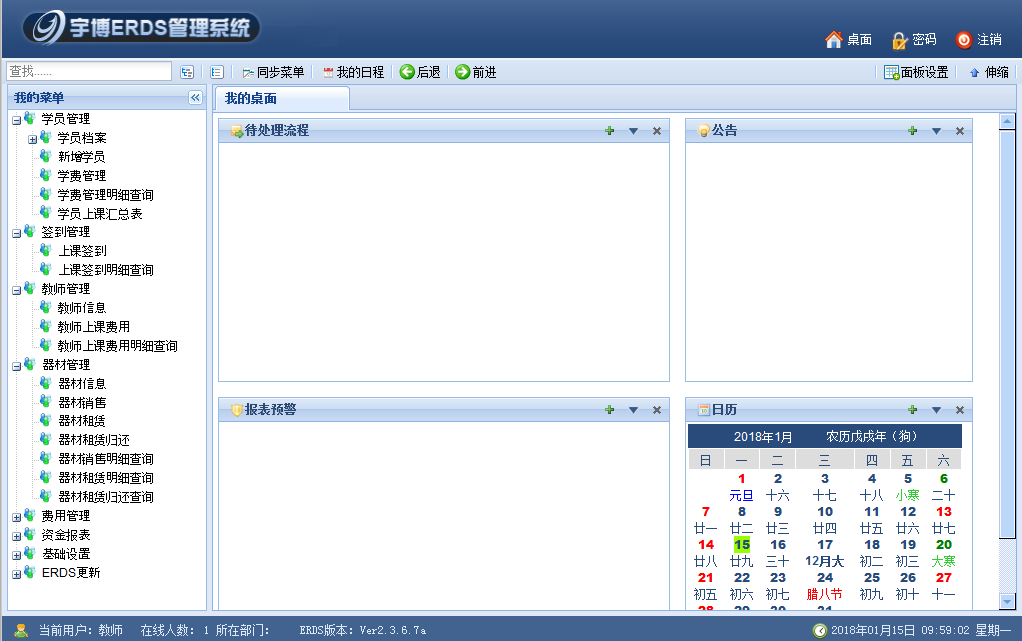Open 学员上课汇总表 menu item
Screen dimensions: 1022x641
tap(99, 214)
